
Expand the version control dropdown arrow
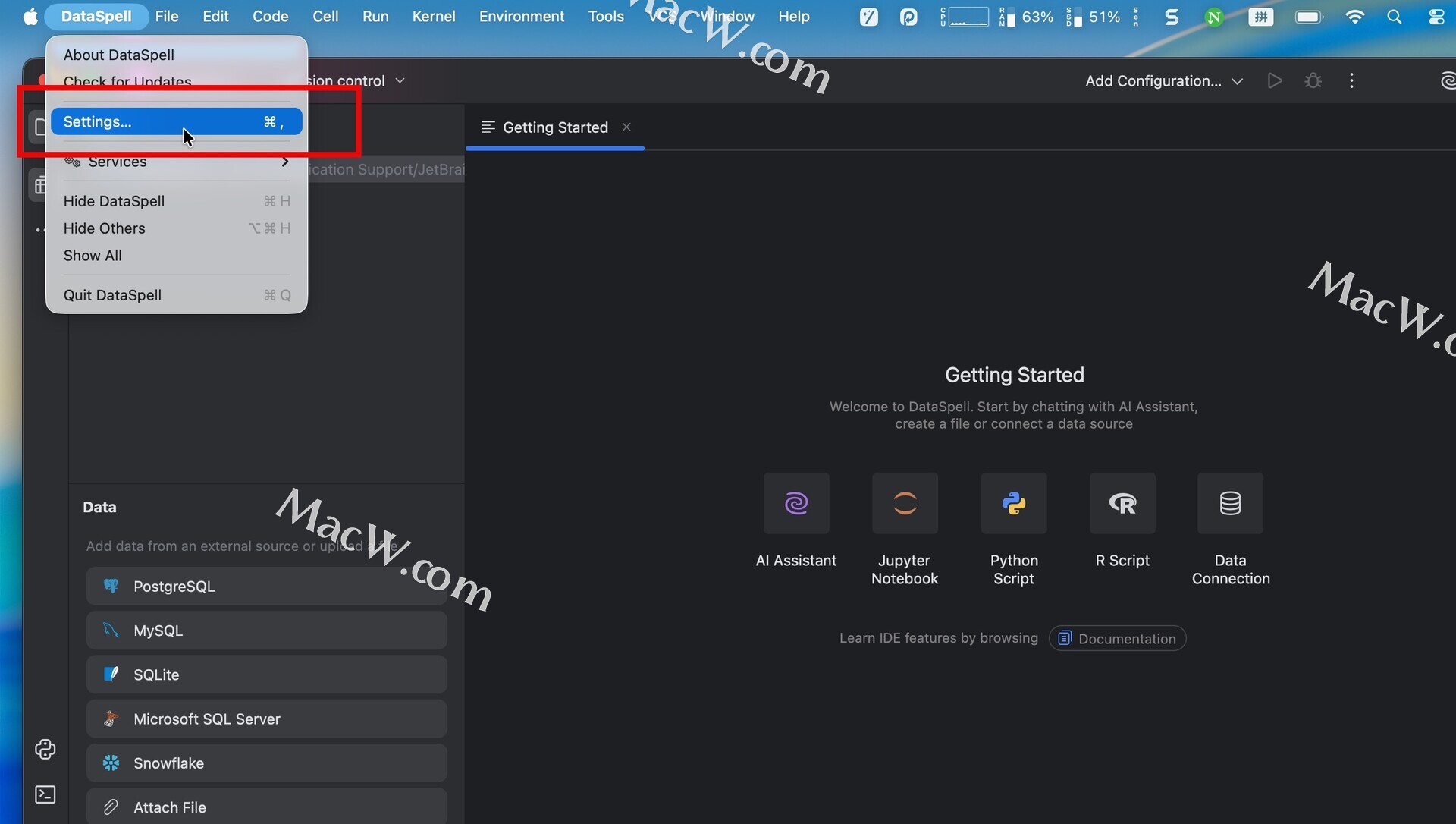coord(400,80)
